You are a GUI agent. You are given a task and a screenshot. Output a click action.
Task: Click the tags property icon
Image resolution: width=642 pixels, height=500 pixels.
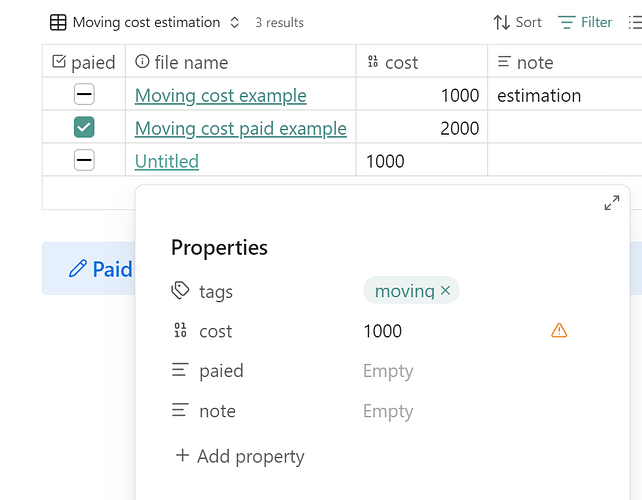[180, 291]
